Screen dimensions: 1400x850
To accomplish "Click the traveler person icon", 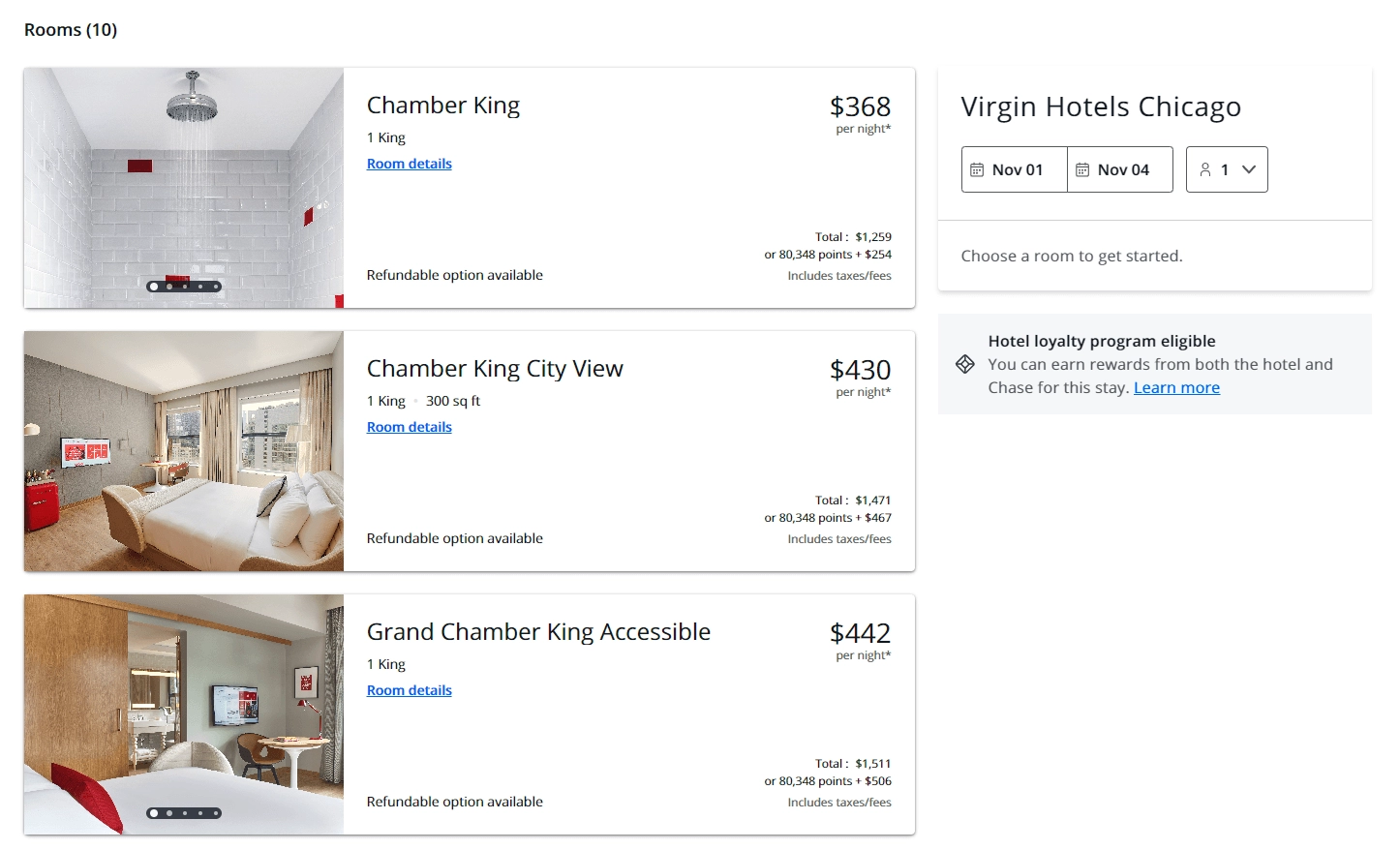I will click(x=1205, y=169).
